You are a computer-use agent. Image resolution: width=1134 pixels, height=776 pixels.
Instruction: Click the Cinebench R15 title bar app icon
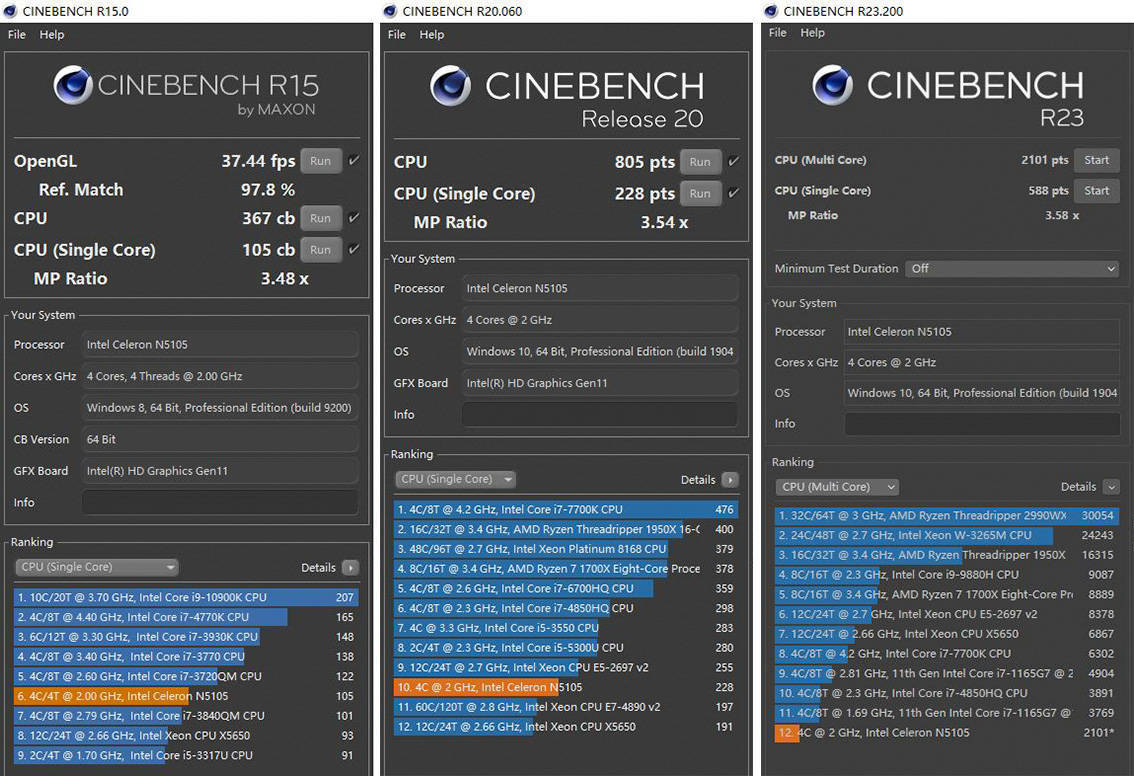pos(10,11)
